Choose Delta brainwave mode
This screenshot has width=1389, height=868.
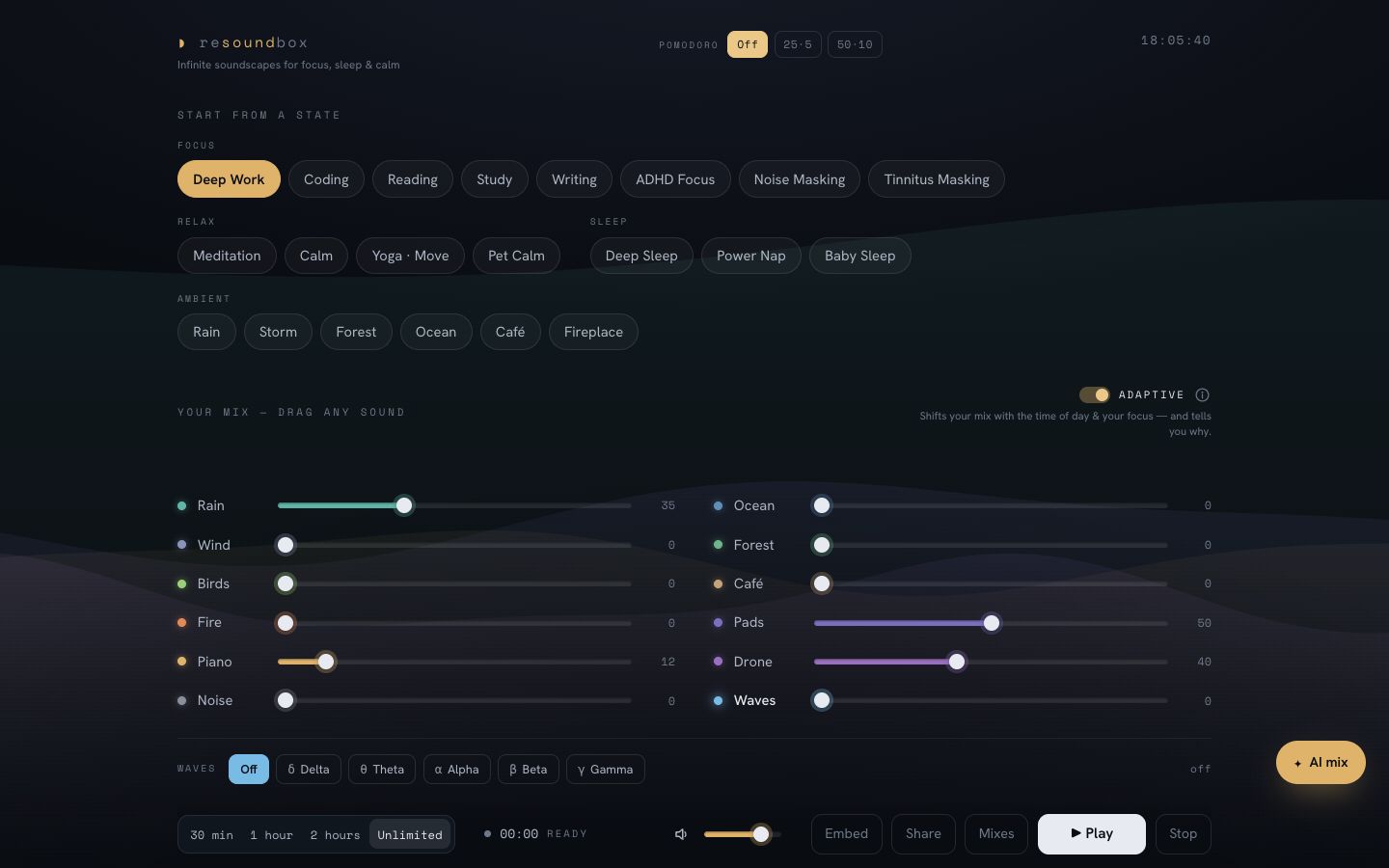coord(309,769)
